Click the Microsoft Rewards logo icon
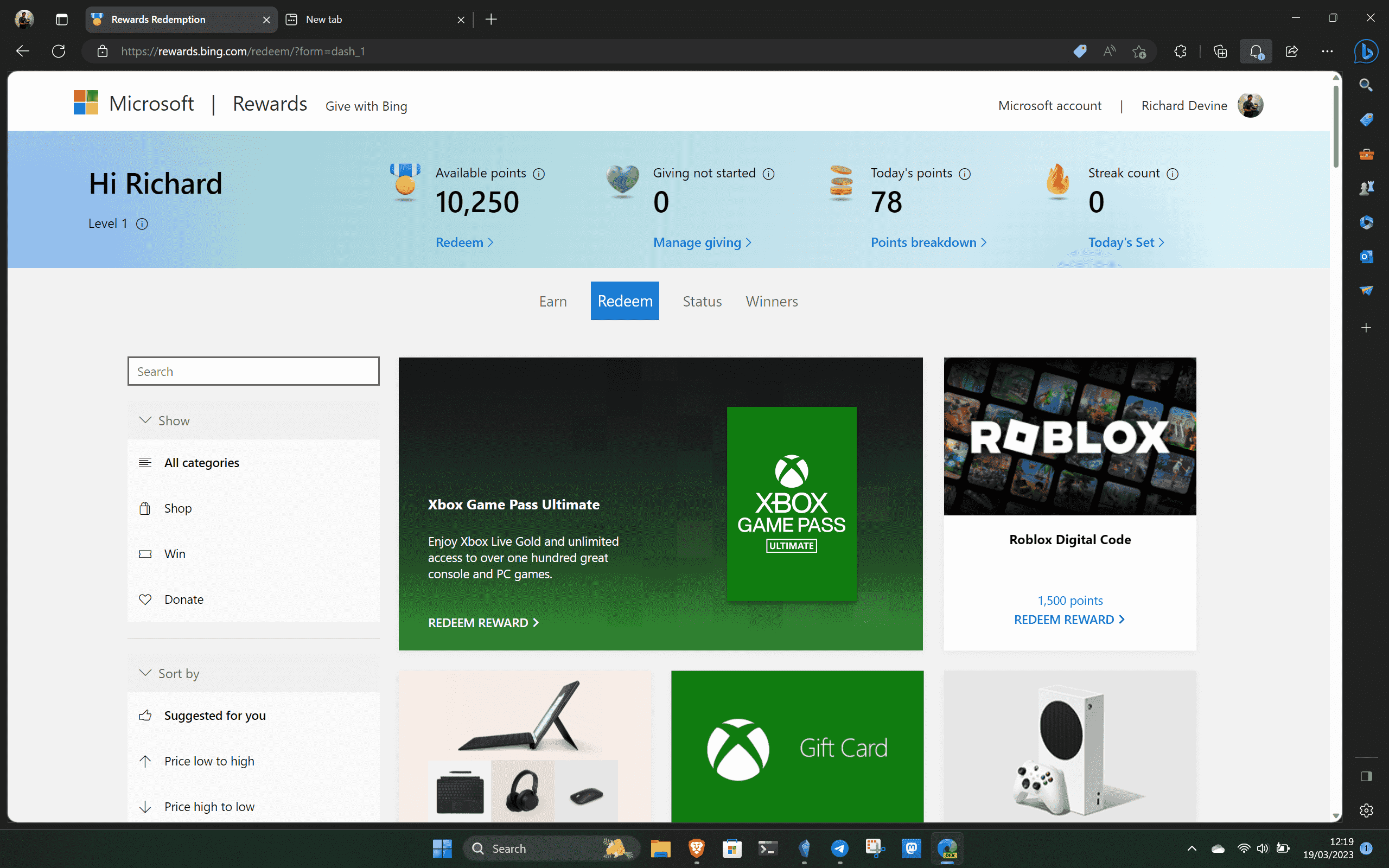Screen dimensions: 1389x868 tap(87, 103)
